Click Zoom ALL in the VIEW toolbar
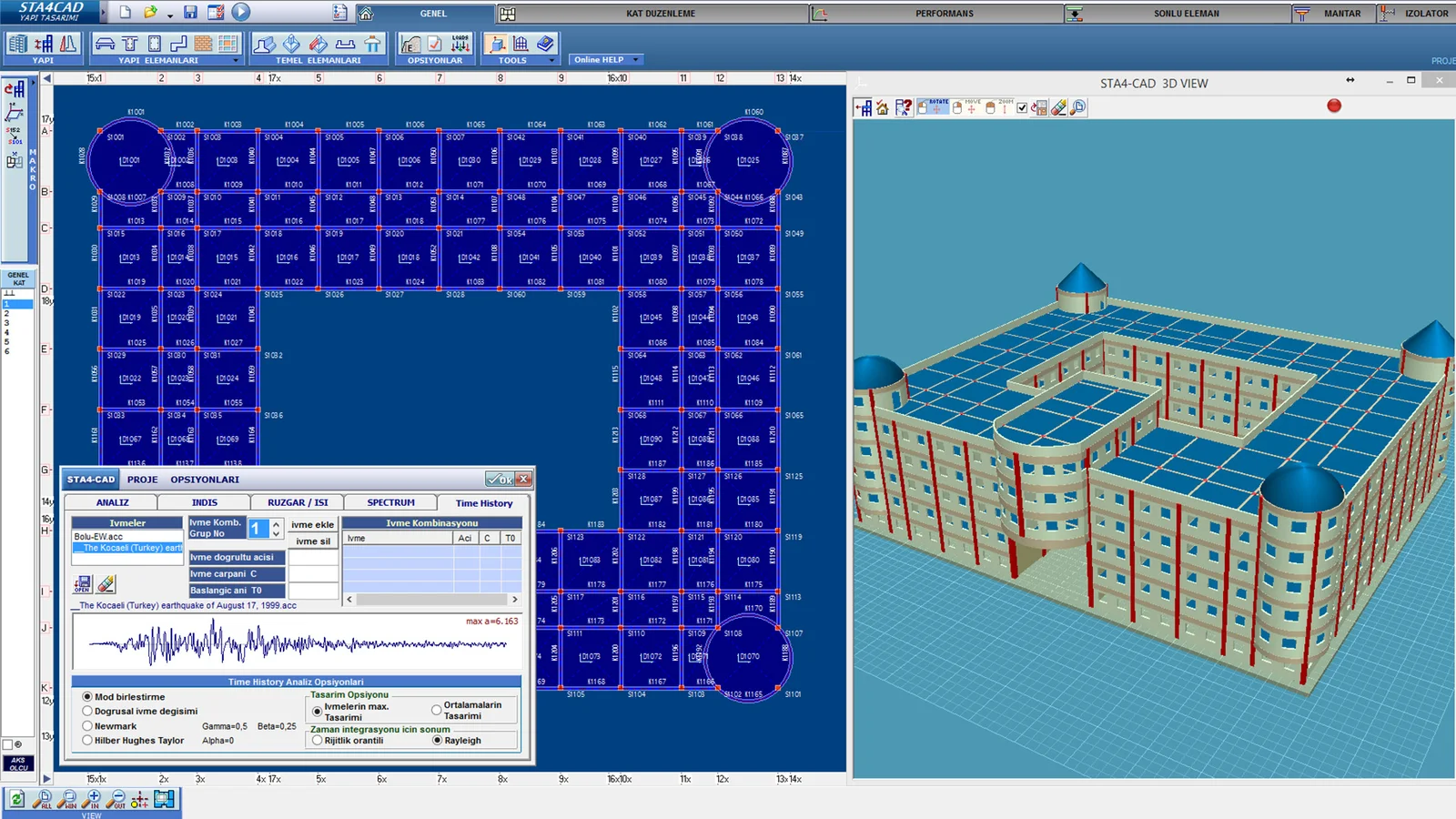The width and height of the screenshot is (1456, 819). click(x=44, y=800)
